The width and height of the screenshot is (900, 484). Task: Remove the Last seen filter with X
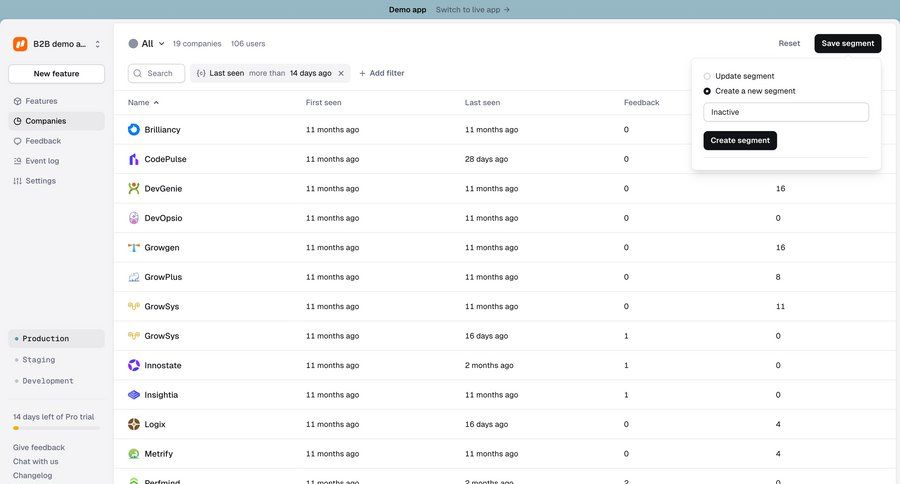341,73
